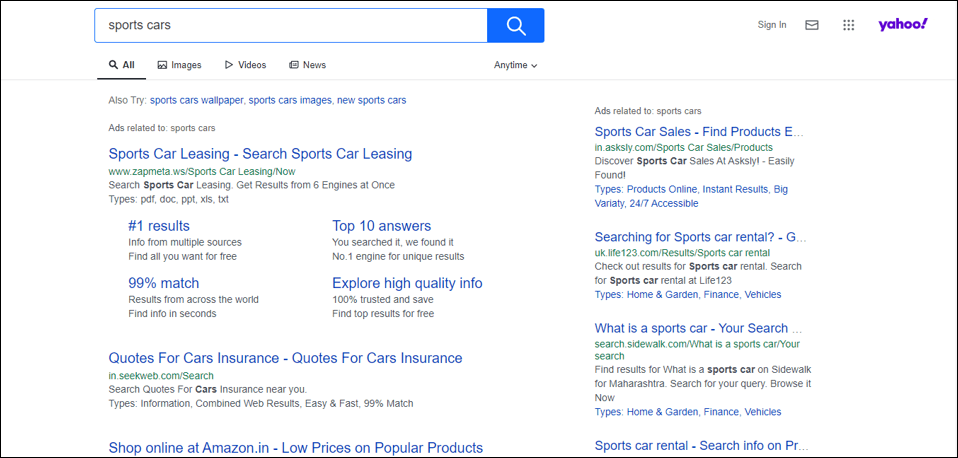The image size is (958, 458).
Task: Click the blue magnifier search button
Action: [516, 26]
